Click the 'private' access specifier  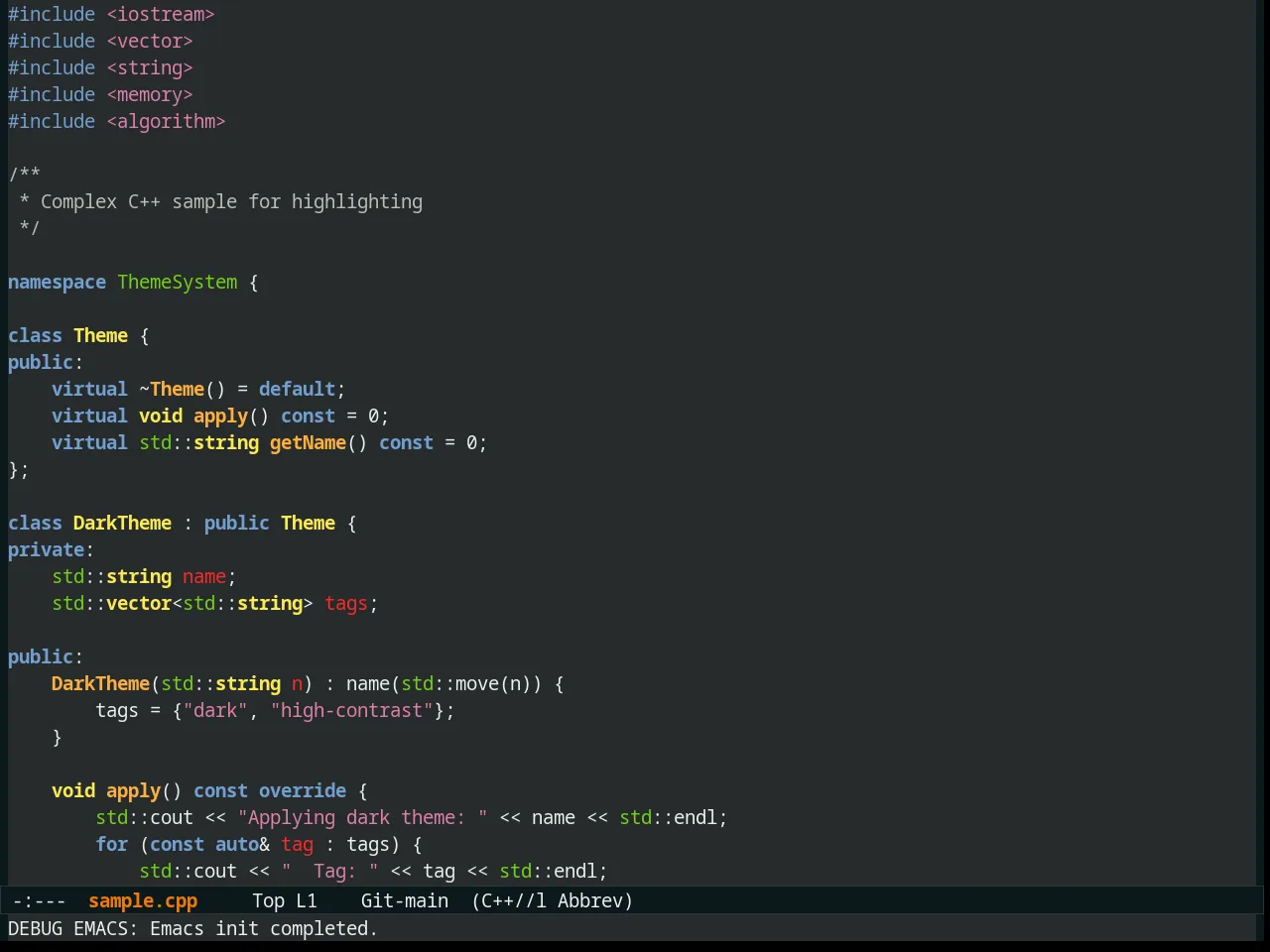(x=46, y=549)
